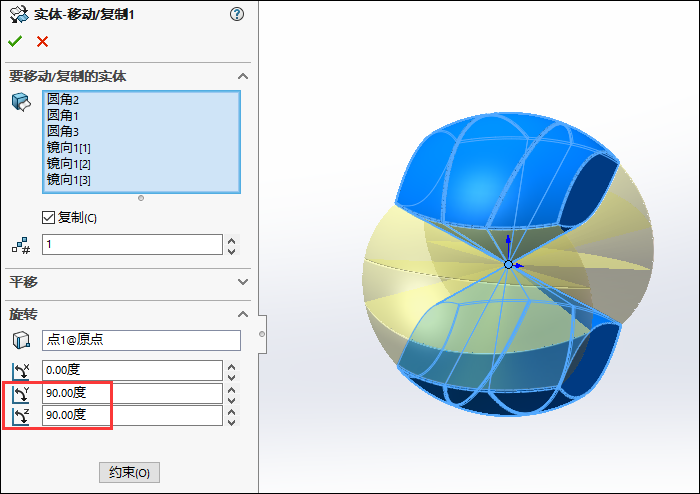The image size is (700, 494).
Task: Click the Y rotation 90.00度 field
Action: click(x=132, y=393)
